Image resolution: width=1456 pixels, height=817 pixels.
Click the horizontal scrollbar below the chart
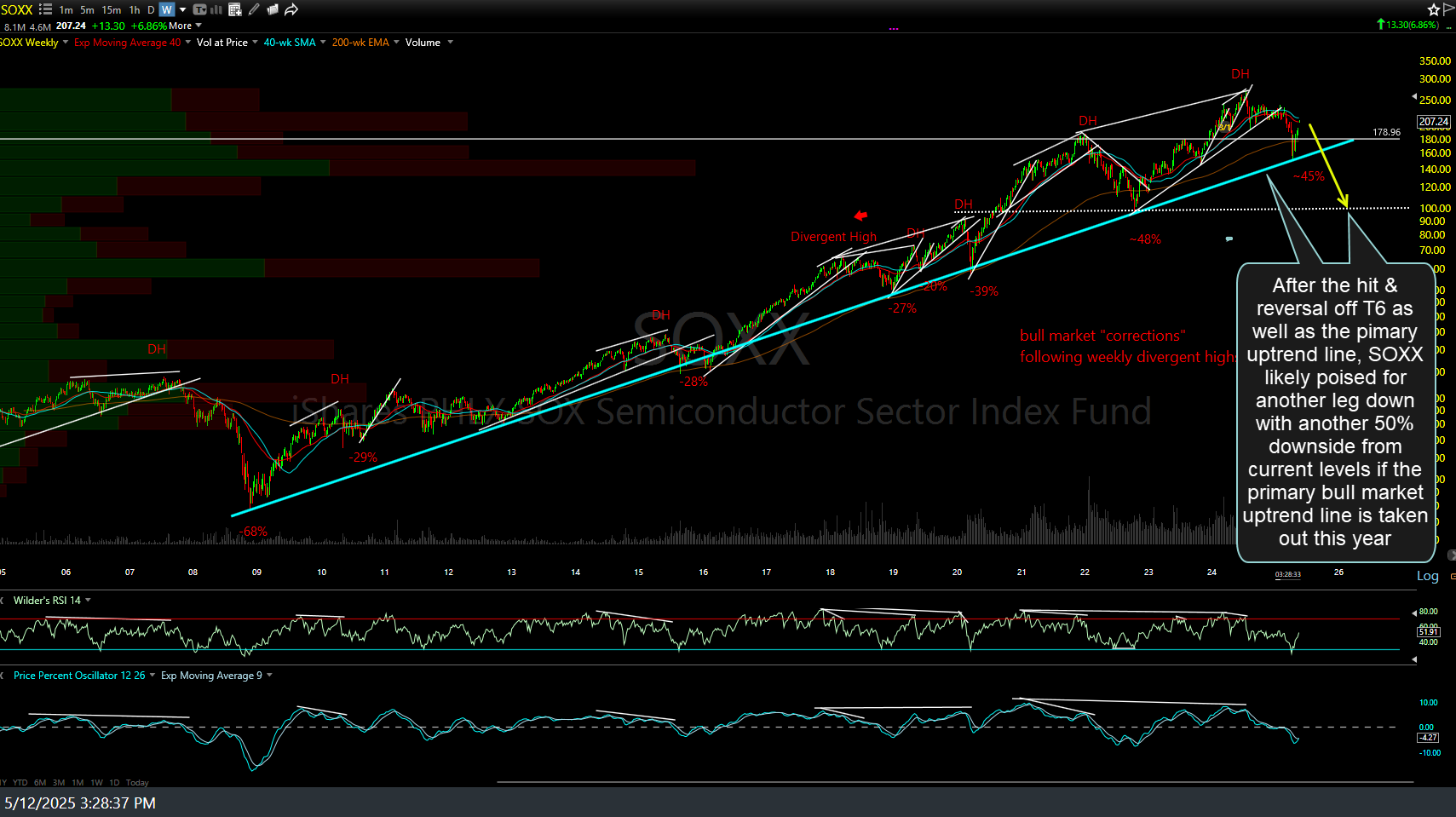coord(954,781)
